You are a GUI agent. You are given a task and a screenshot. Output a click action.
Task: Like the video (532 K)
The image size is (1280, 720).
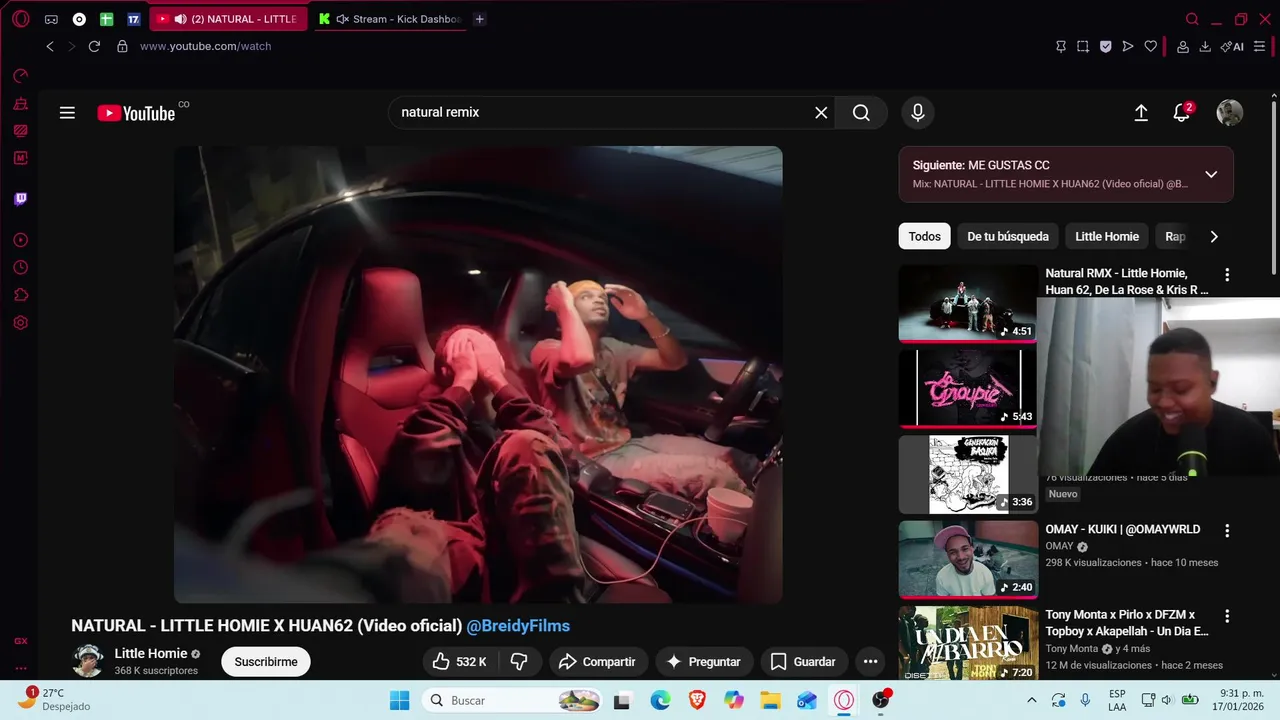click(x=459, y=662)
